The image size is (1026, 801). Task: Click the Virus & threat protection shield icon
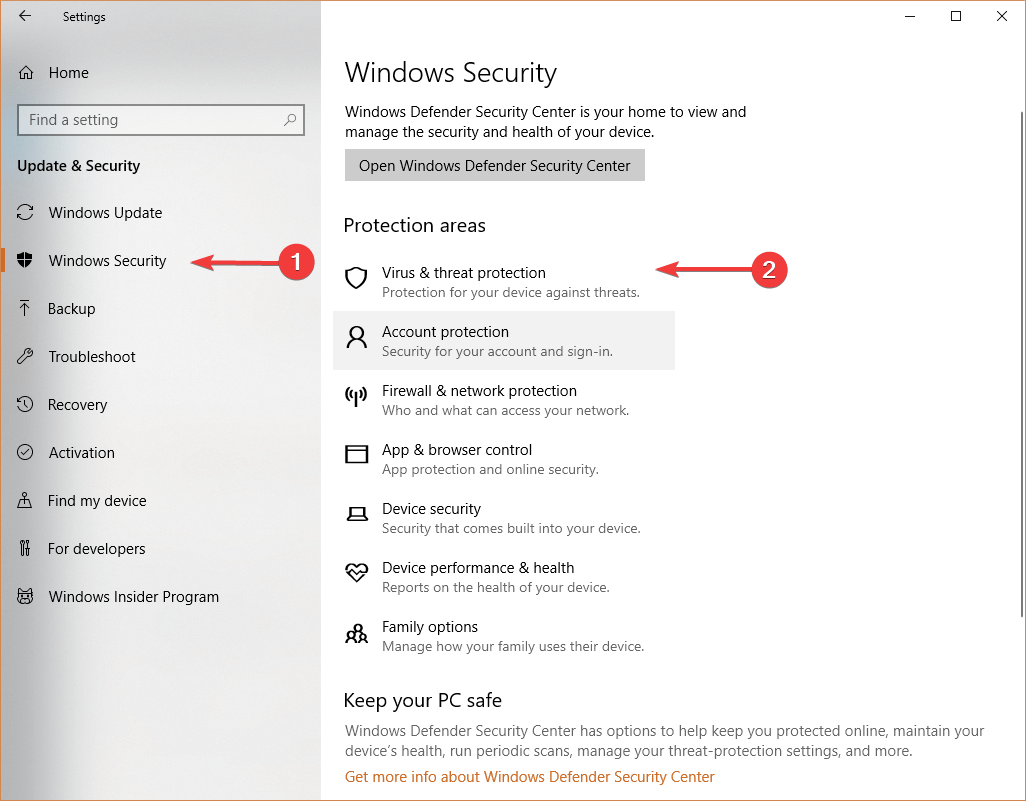pos(356,278)
